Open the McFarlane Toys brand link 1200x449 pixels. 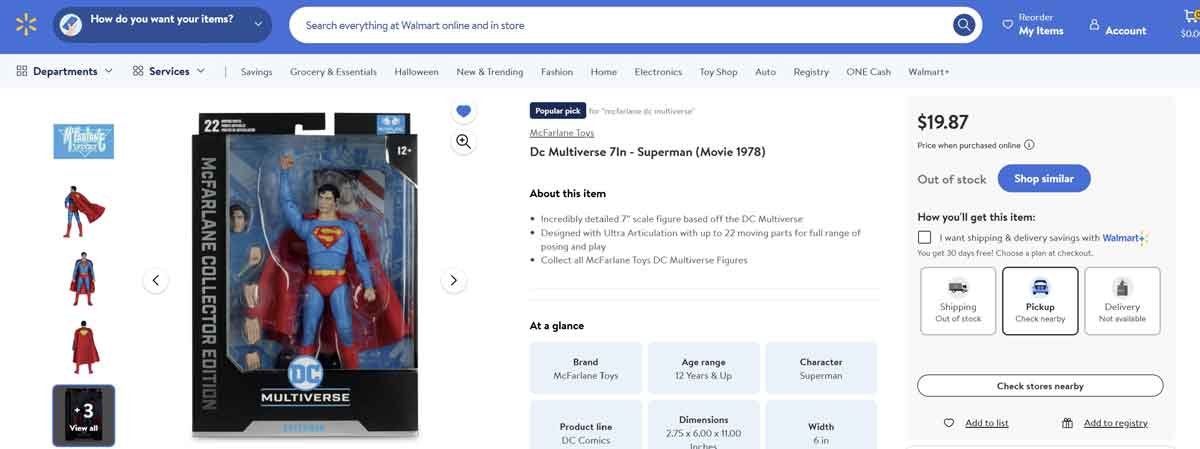562,133
